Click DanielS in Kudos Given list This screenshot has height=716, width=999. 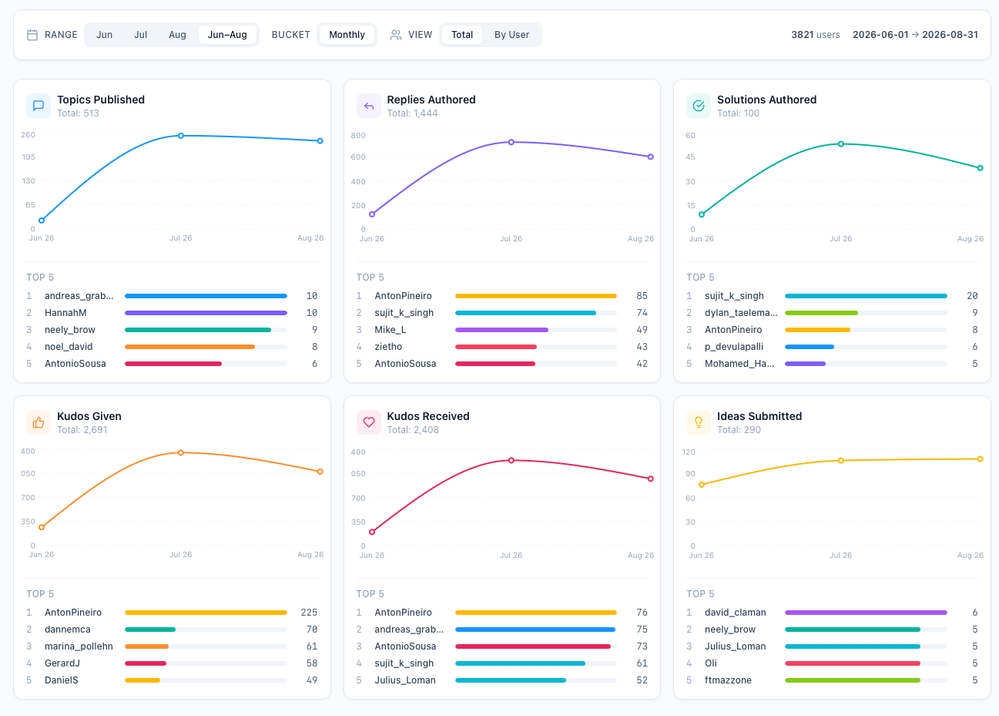pyautogui.click(x=62, y=680)
